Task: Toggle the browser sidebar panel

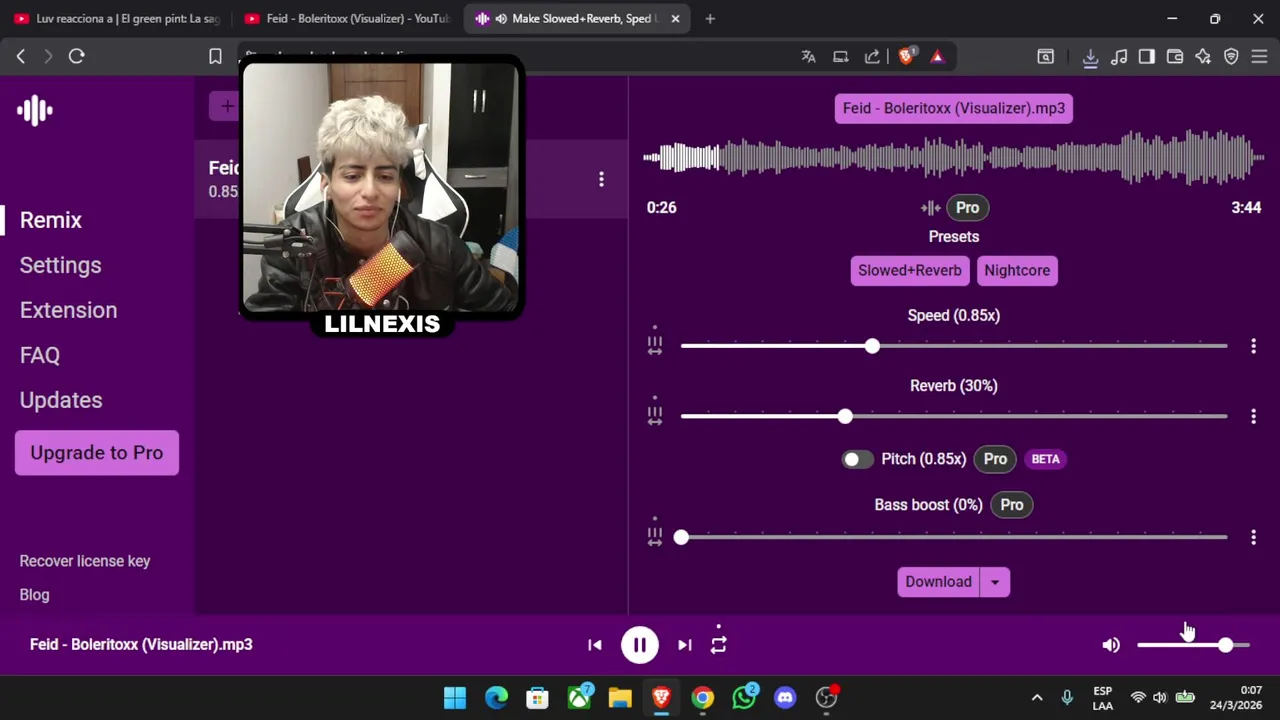Action: point(1147,57)
